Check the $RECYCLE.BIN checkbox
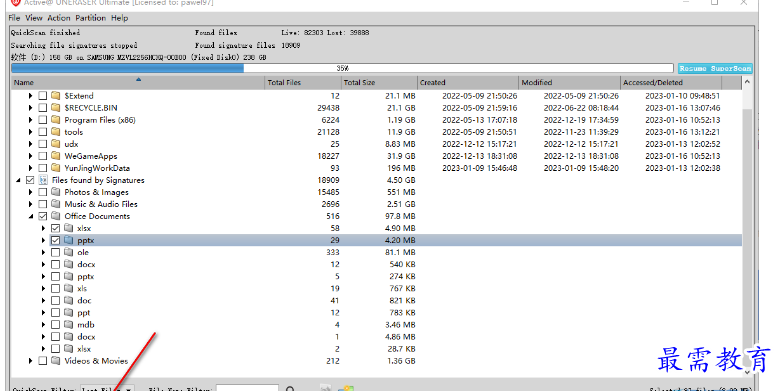Image resolution: width=779 pixels, height=391 pixels. click(x=43, y=107)
